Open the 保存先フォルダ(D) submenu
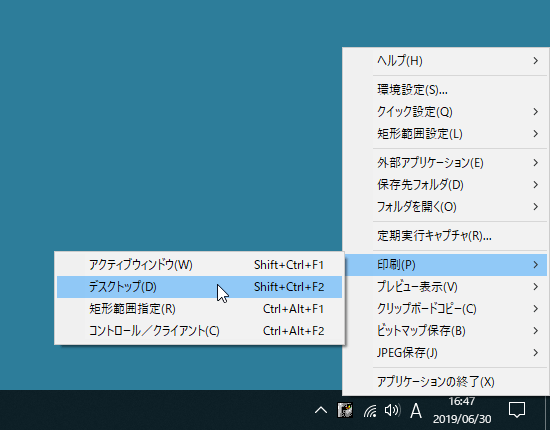Screen dimensions: 550x430 tap(445, 185)
